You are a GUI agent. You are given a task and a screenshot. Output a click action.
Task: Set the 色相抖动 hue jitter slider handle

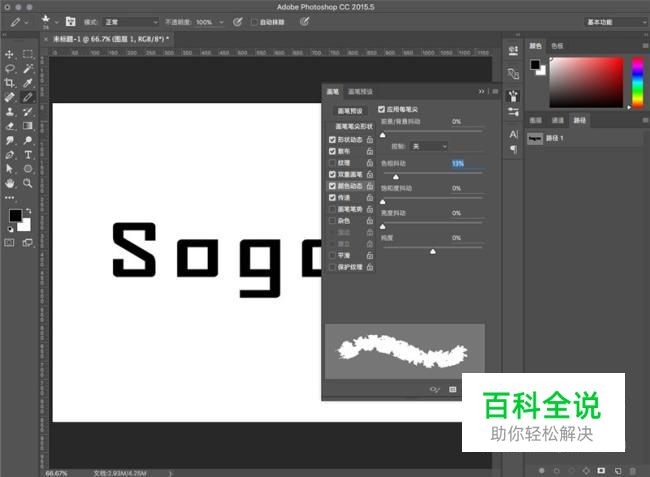point(396,177)
